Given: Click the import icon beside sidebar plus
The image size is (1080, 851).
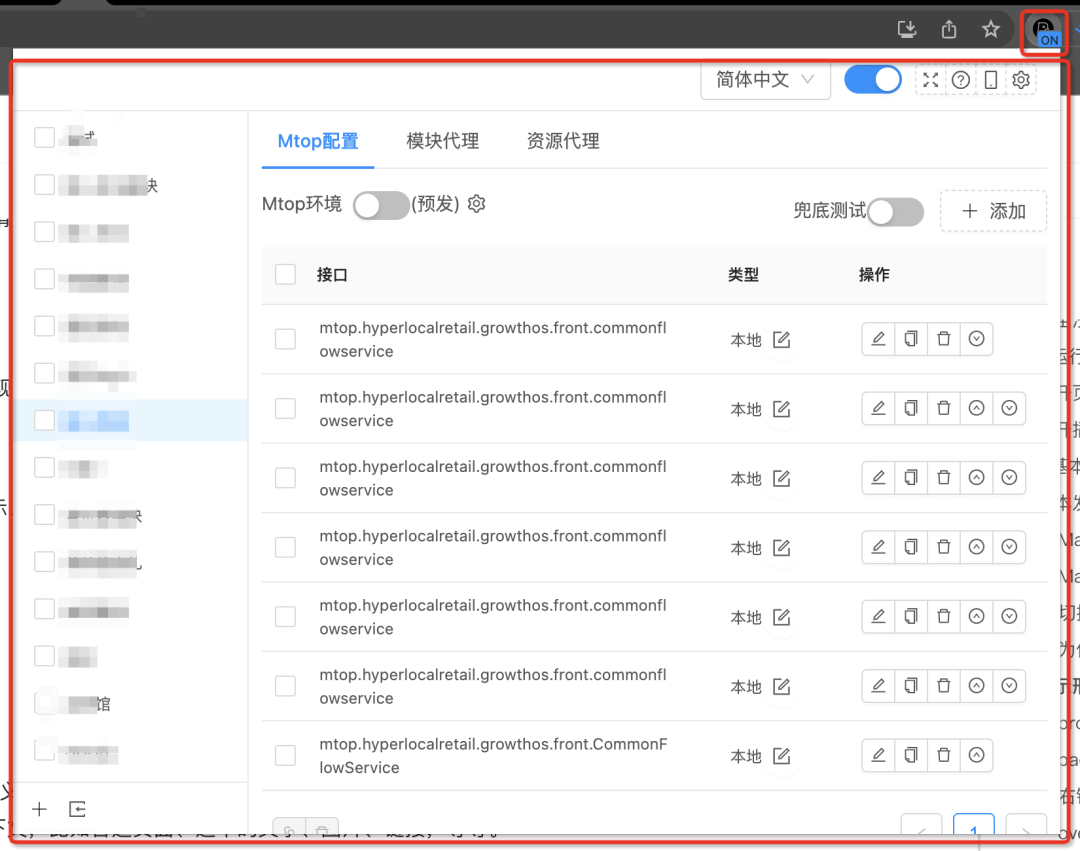Looking at the screenshot, I should [x=77, y=809].
